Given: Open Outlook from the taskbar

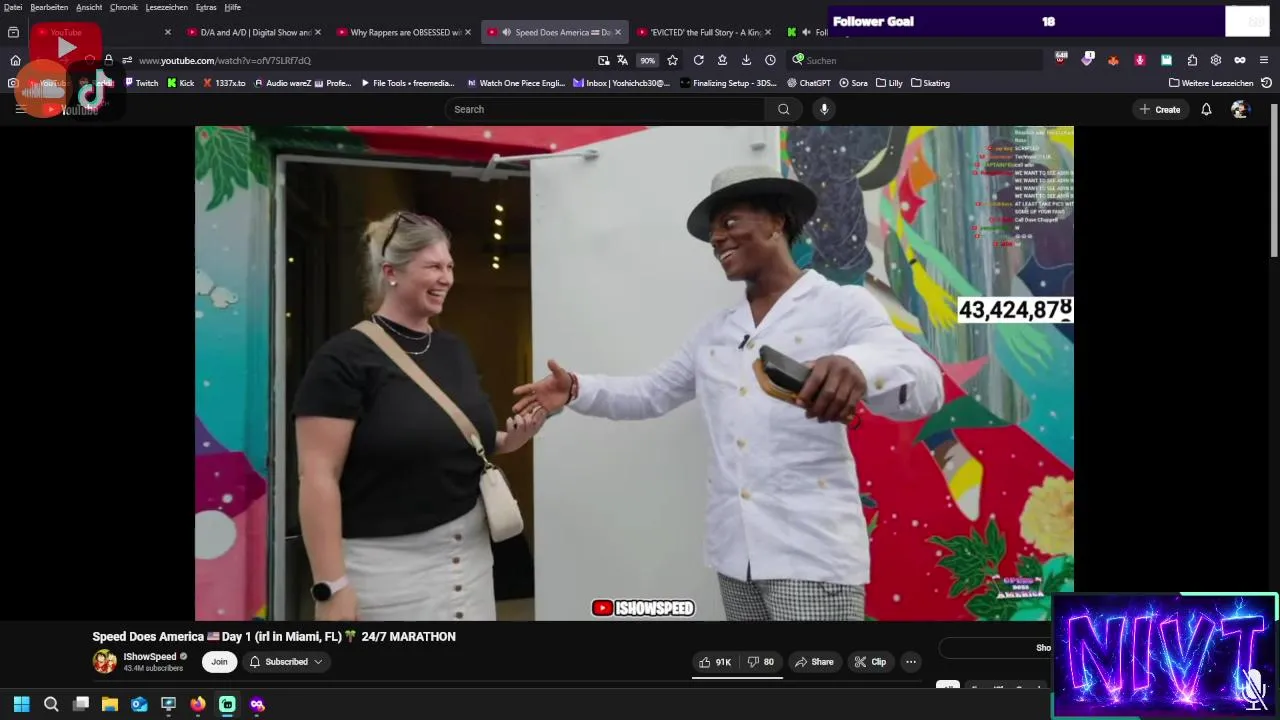Looking at the screenshot, I should [139, 704].
